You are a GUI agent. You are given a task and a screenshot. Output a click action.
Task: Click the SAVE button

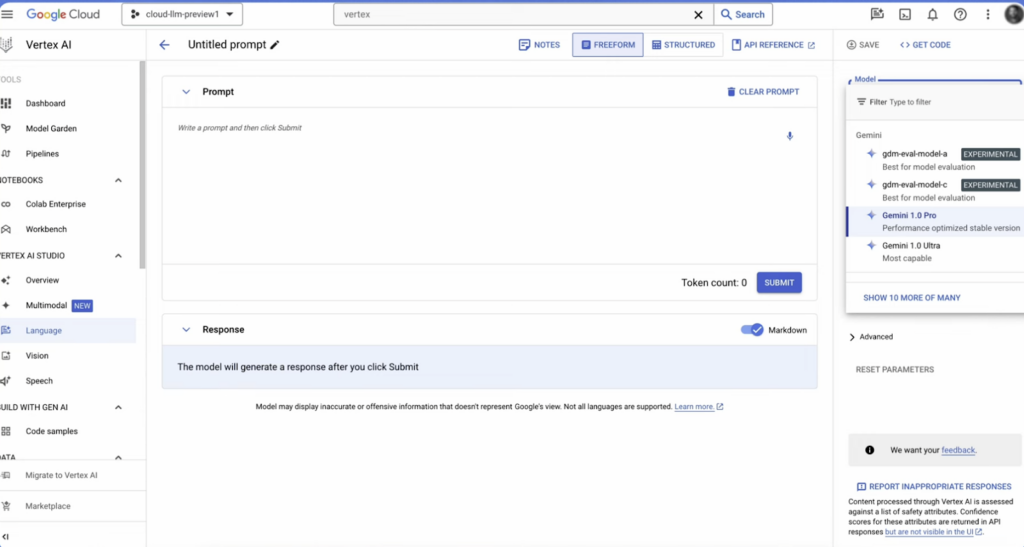[863, 45]
